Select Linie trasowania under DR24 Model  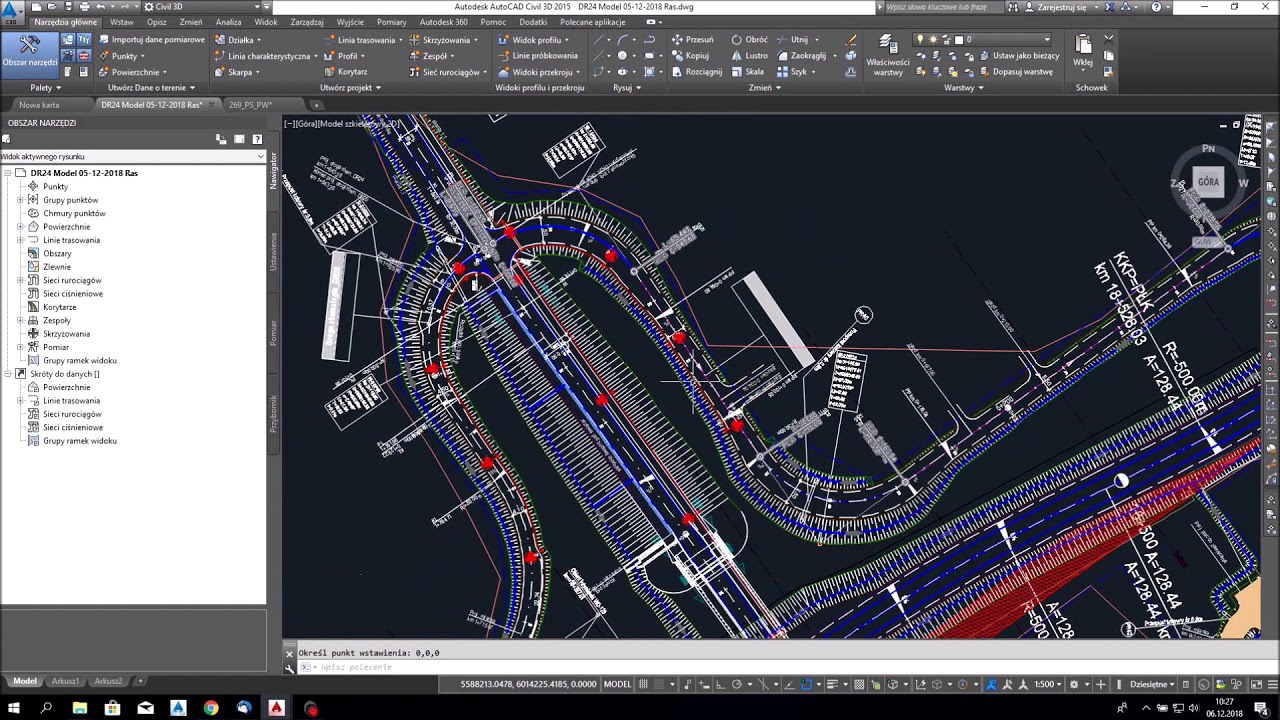pos(71,240)
